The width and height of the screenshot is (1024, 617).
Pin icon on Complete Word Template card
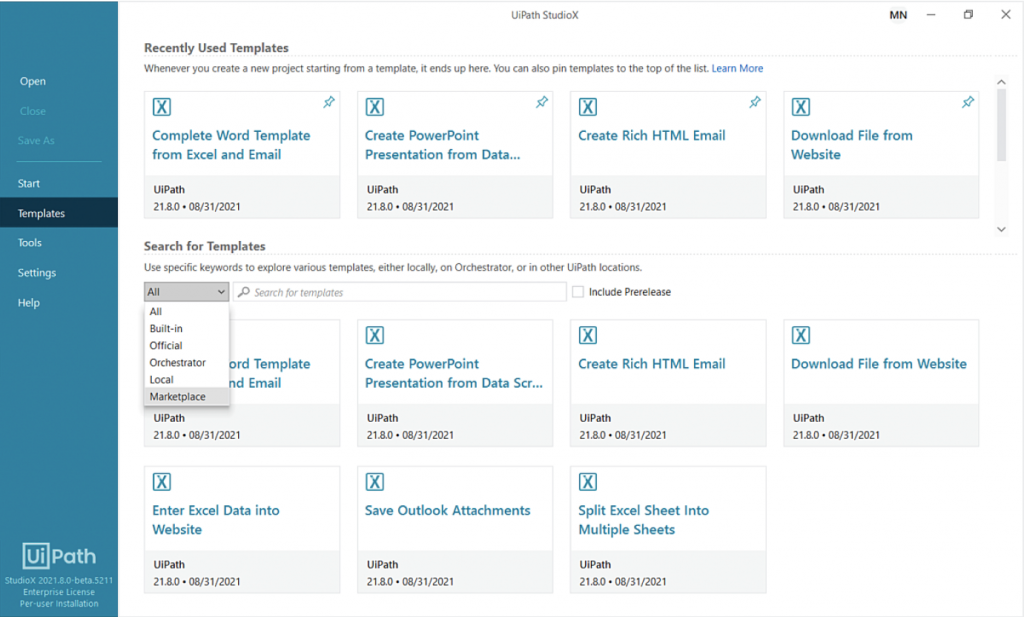click(x=328, y=102)
